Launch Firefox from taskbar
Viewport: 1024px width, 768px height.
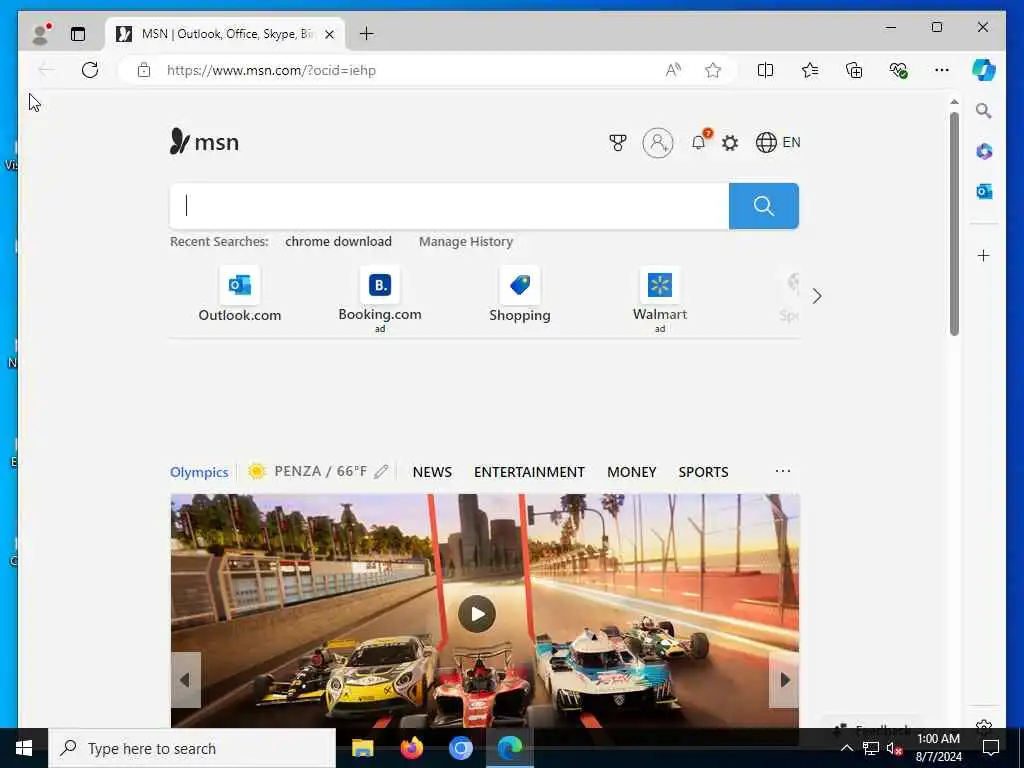(x=411, y=748)
